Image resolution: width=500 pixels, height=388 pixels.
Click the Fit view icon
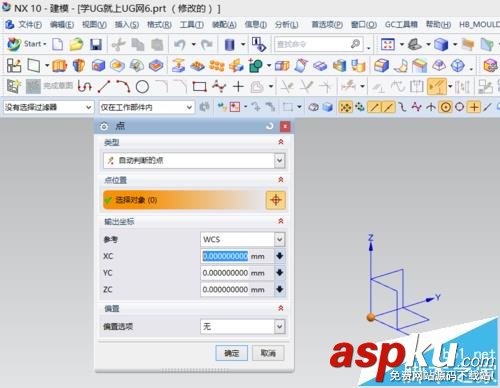click(388, 44)
